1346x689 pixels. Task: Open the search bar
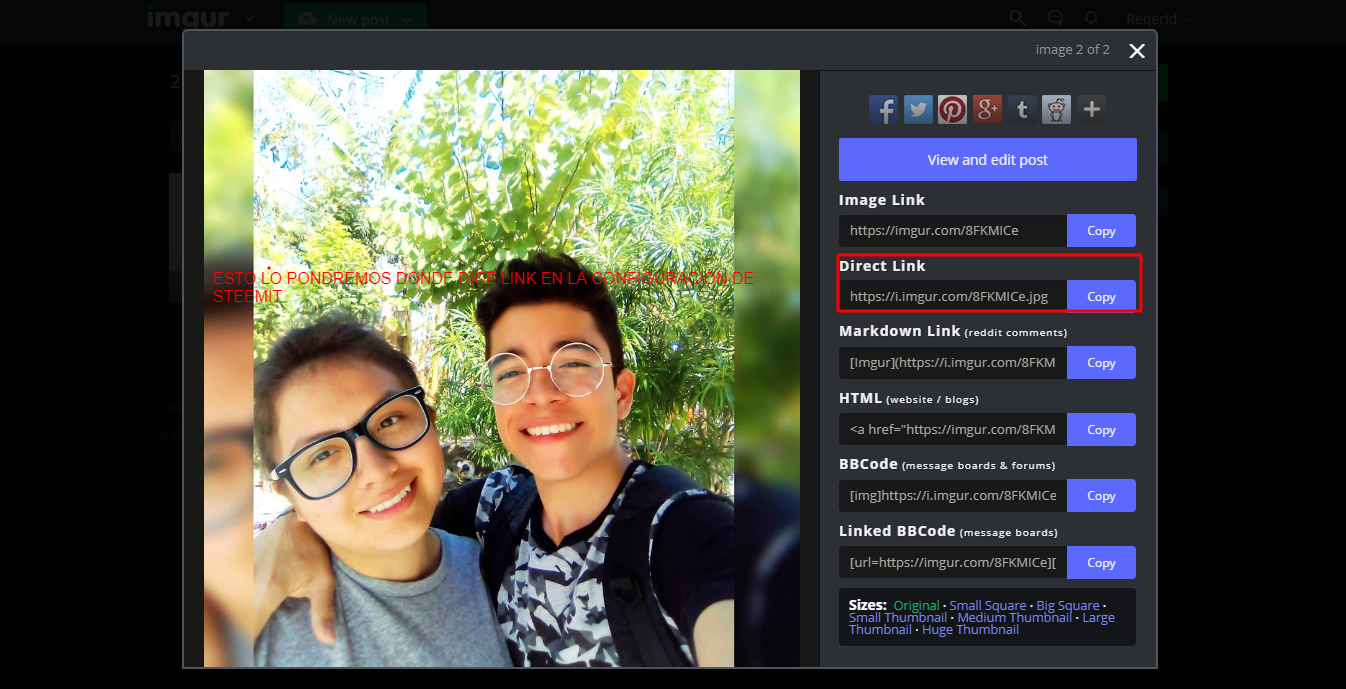click(x=1016, y=18)
